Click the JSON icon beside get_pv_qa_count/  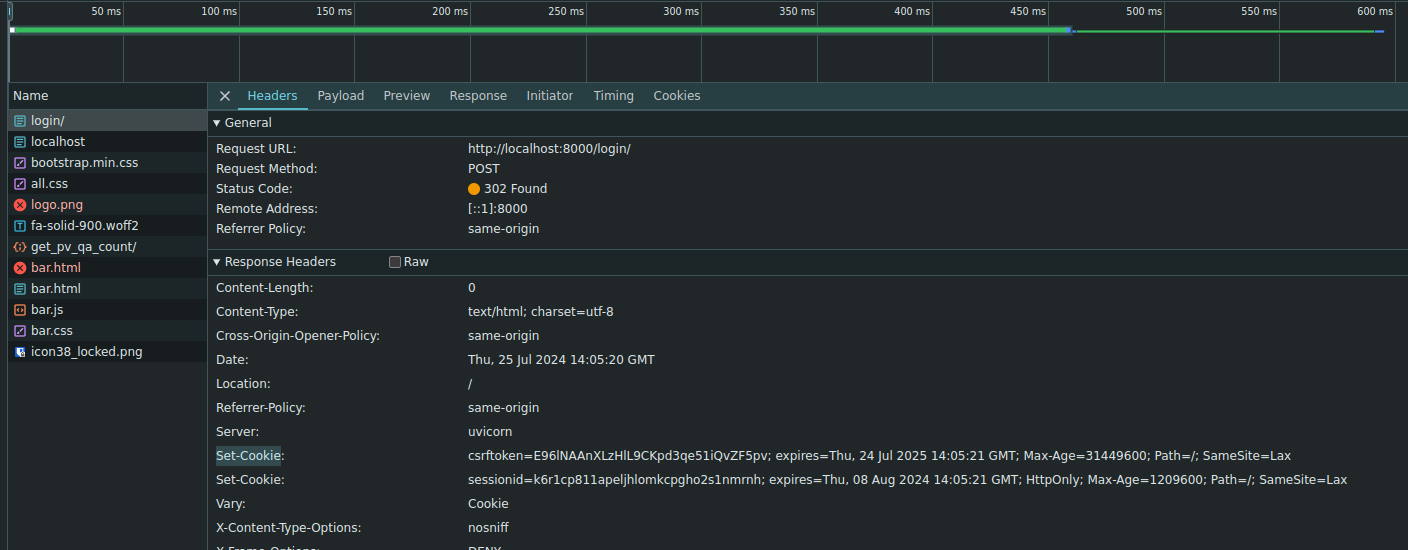(20, 247)
